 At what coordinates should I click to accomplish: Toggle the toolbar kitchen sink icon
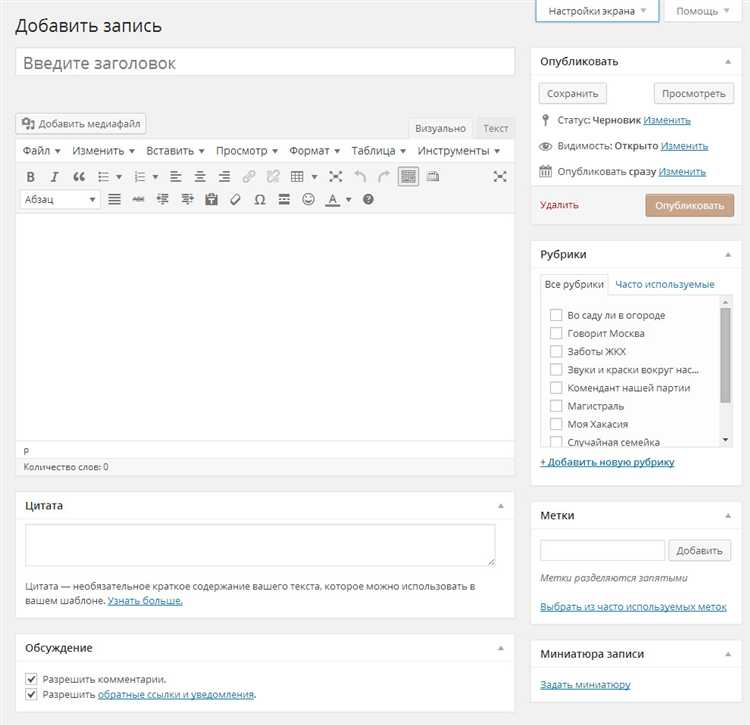pos(408,177)
